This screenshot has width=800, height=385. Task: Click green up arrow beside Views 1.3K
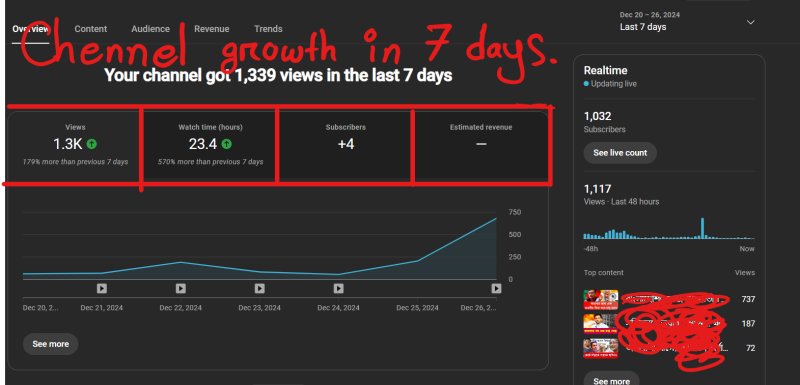[91, 144]
